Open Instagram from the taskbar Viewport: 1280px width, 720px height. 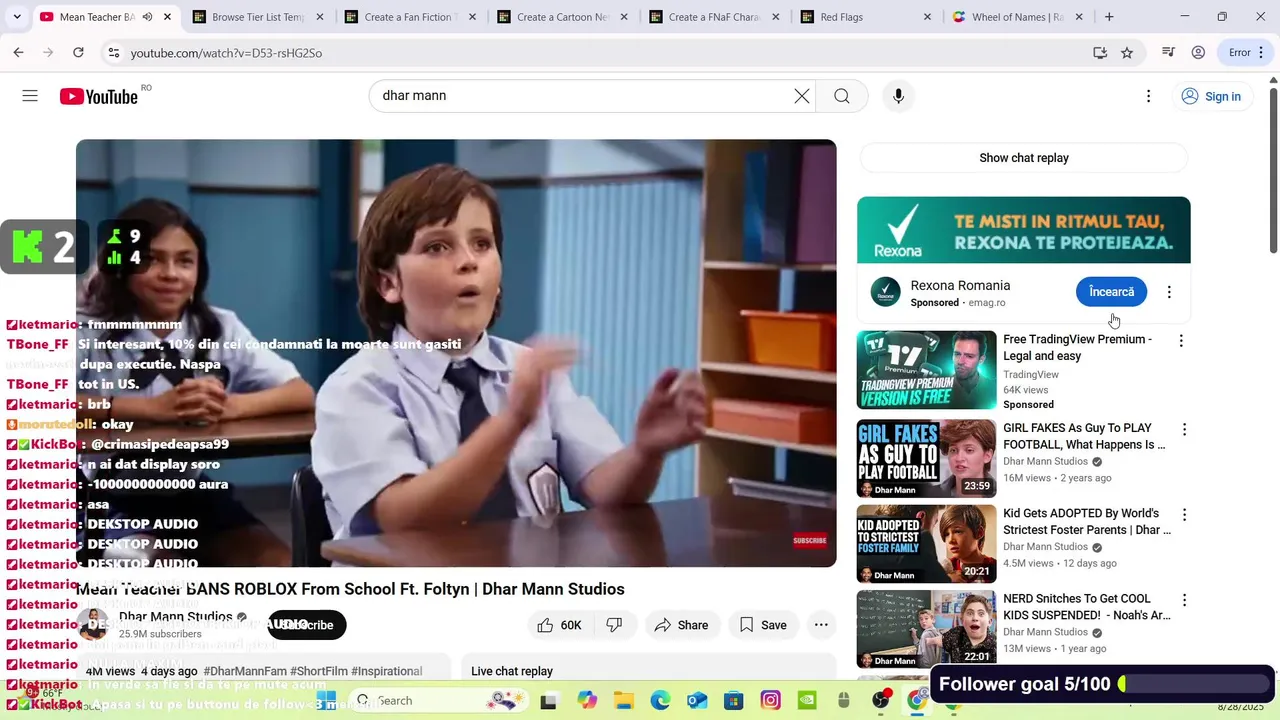click(770, 700)
